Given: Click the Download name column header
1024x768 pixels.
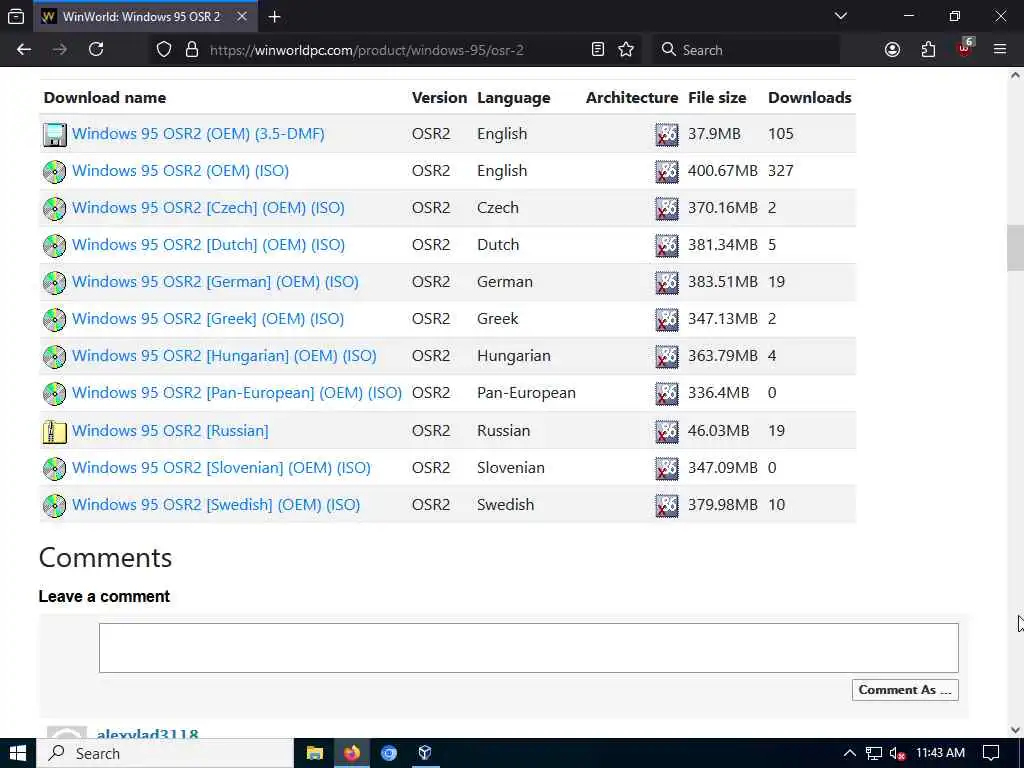Looking at the screenshot, I should click(105, 98).
